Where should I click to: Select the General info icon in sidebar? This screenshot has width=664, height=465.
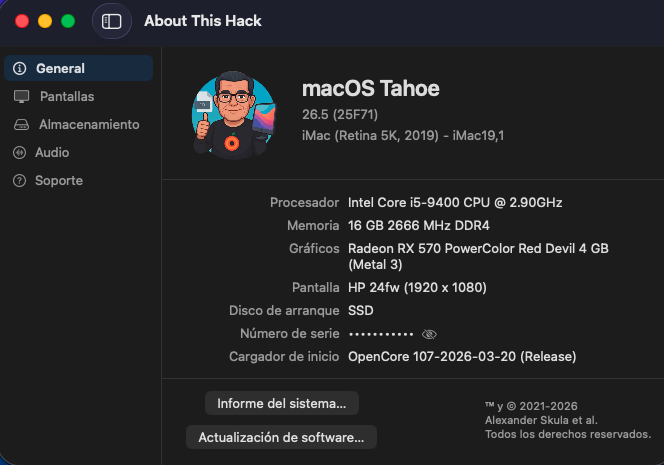19,68
